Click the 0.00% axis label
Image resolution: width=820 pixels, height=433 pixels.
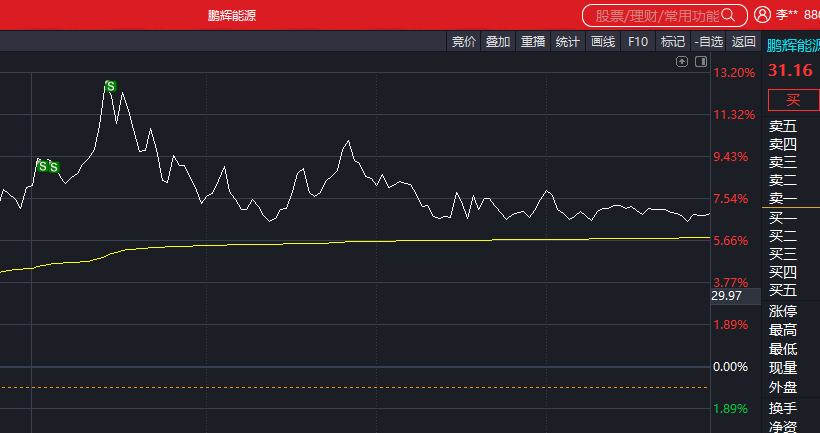point(731,367)
